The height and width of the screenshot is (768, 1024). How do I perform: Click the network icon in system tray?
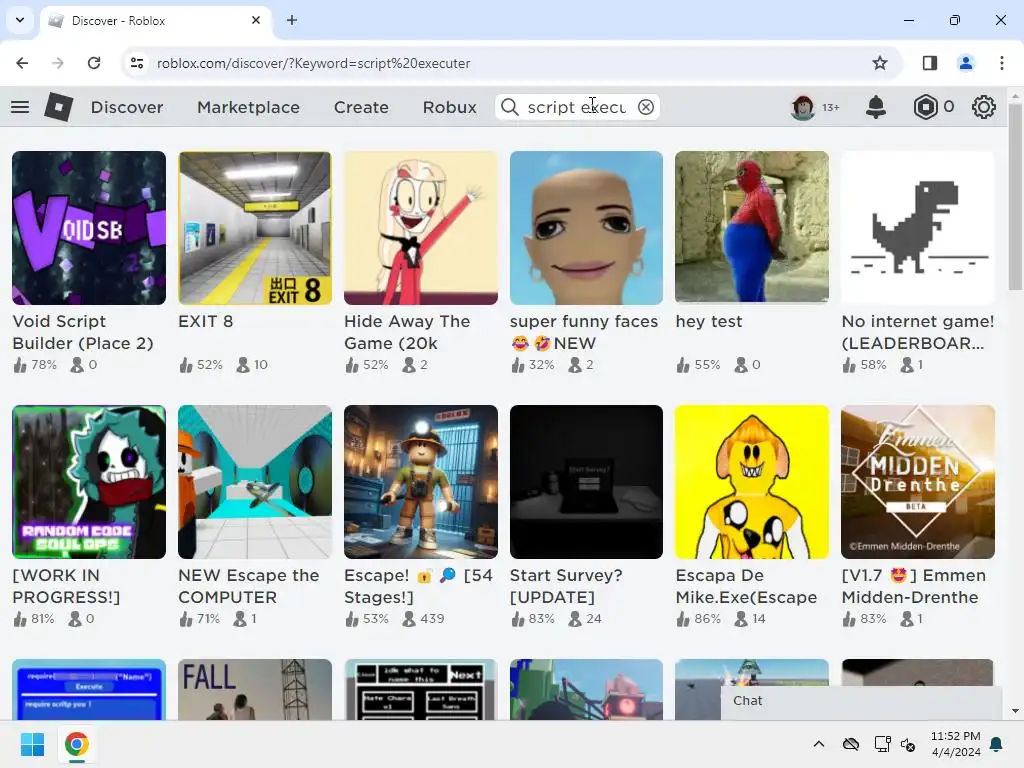pos(882,744)
